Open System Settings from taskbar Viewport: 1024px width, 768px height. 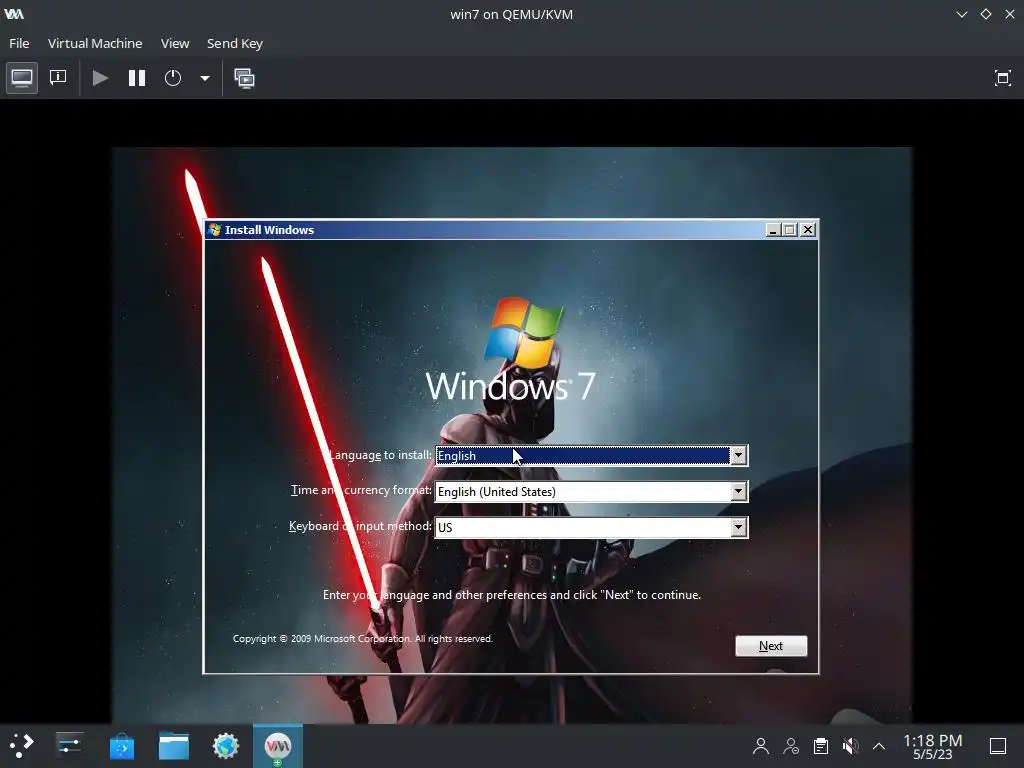point(69,745)
